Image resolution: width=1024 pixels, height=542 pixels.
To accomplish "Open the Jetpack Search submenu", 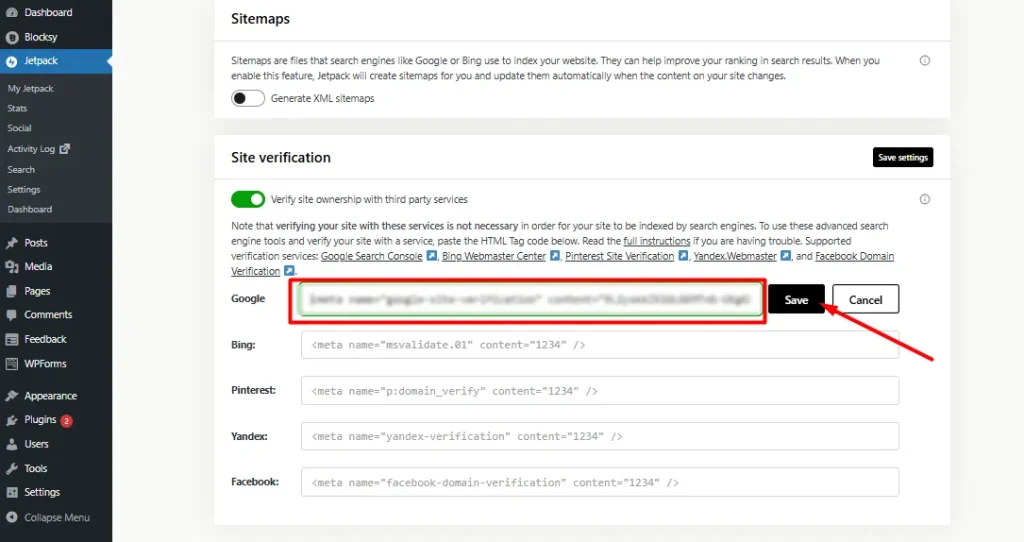I will point(21,170).
